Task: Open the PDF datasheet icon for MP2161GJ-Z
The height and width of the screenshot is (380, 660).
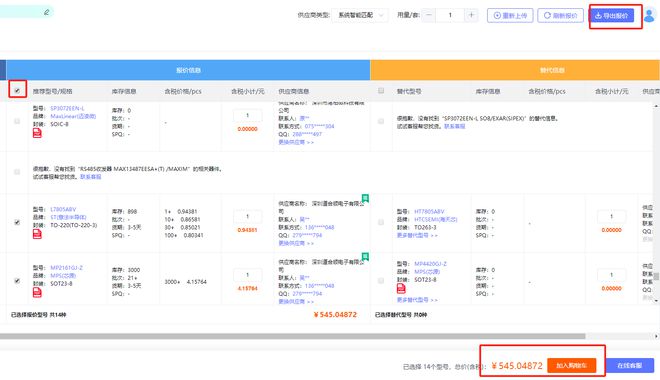Action: [x=37, y=292]
